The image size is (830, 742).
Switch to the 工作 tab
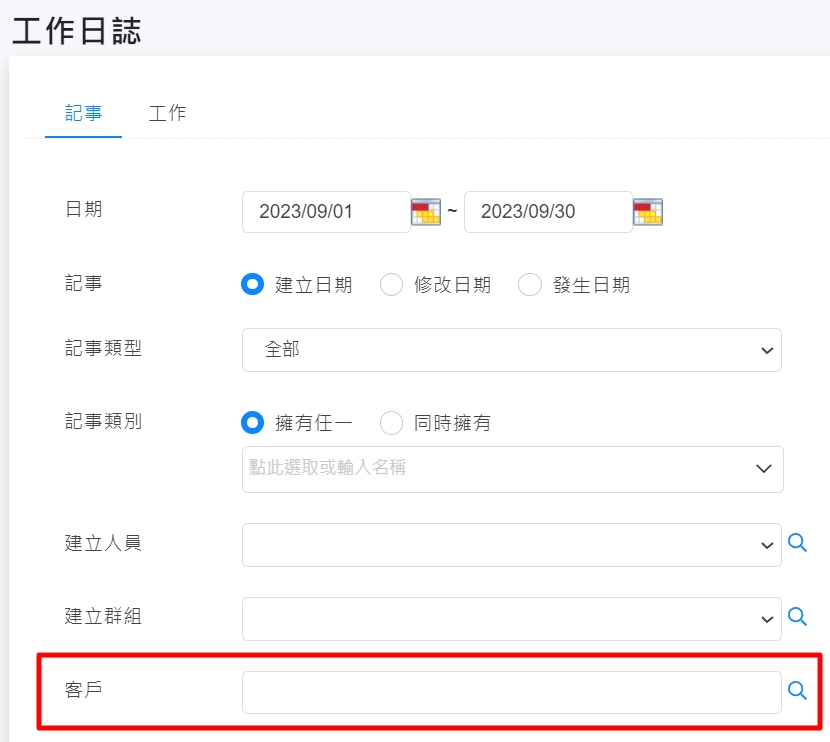[x=167, y=113]
